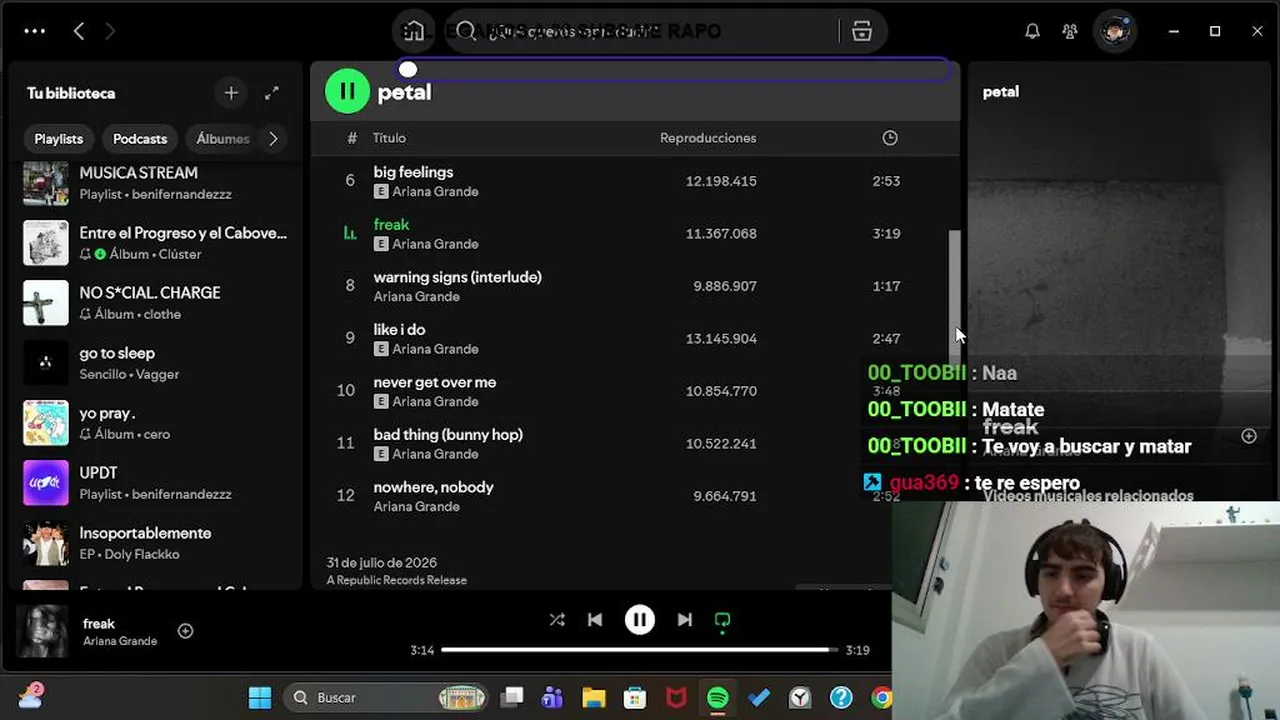Image resolution: width=1280 pixels, height=720 pixels.
Task: Open freak title in now-playing bar
Action: click(99, 624)
